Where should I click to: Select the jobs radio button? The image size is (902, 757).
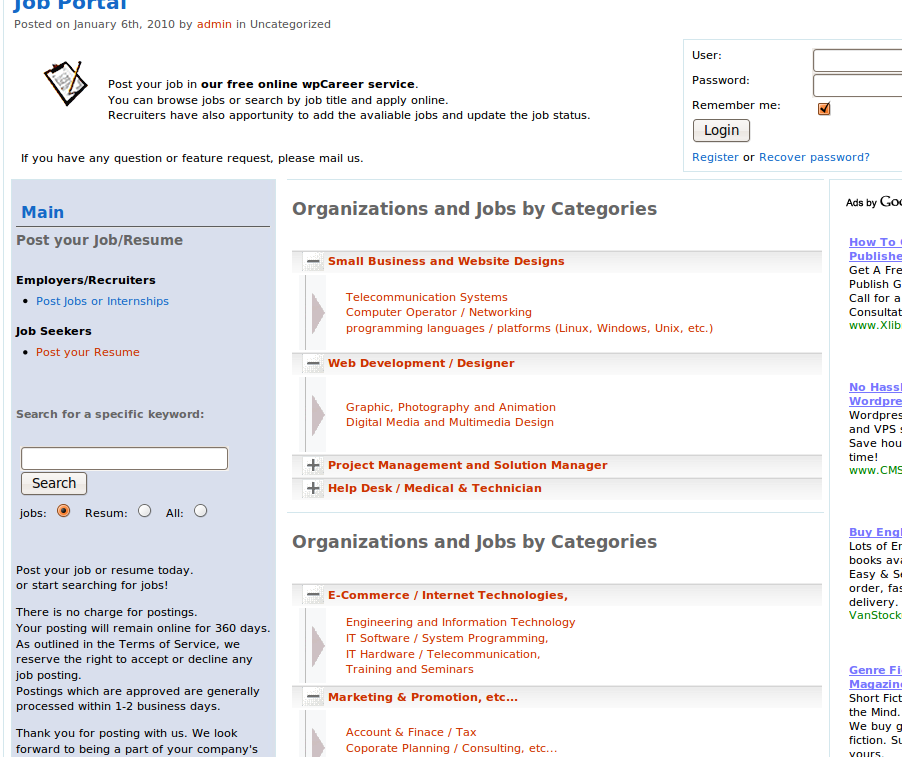tap(64, 511)
